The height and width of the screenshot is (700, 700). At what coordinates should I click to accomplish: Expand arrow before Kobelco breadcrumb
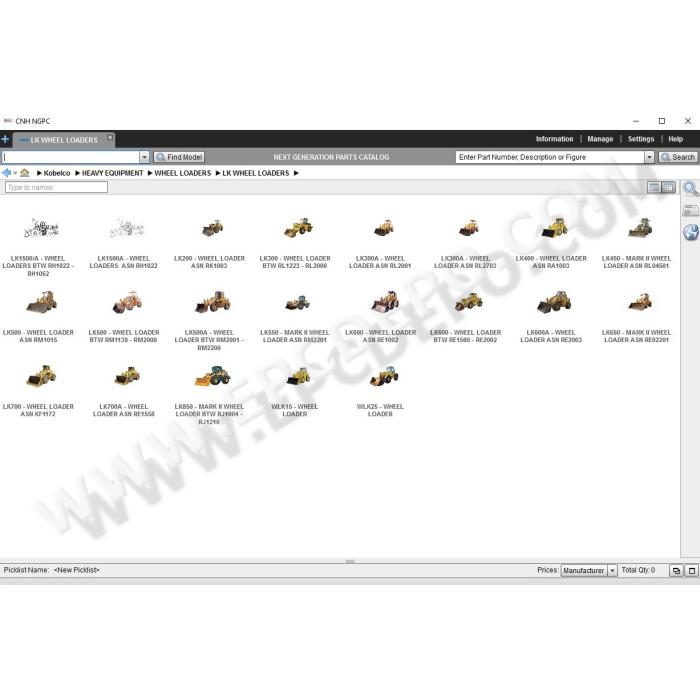pos(39,173)
